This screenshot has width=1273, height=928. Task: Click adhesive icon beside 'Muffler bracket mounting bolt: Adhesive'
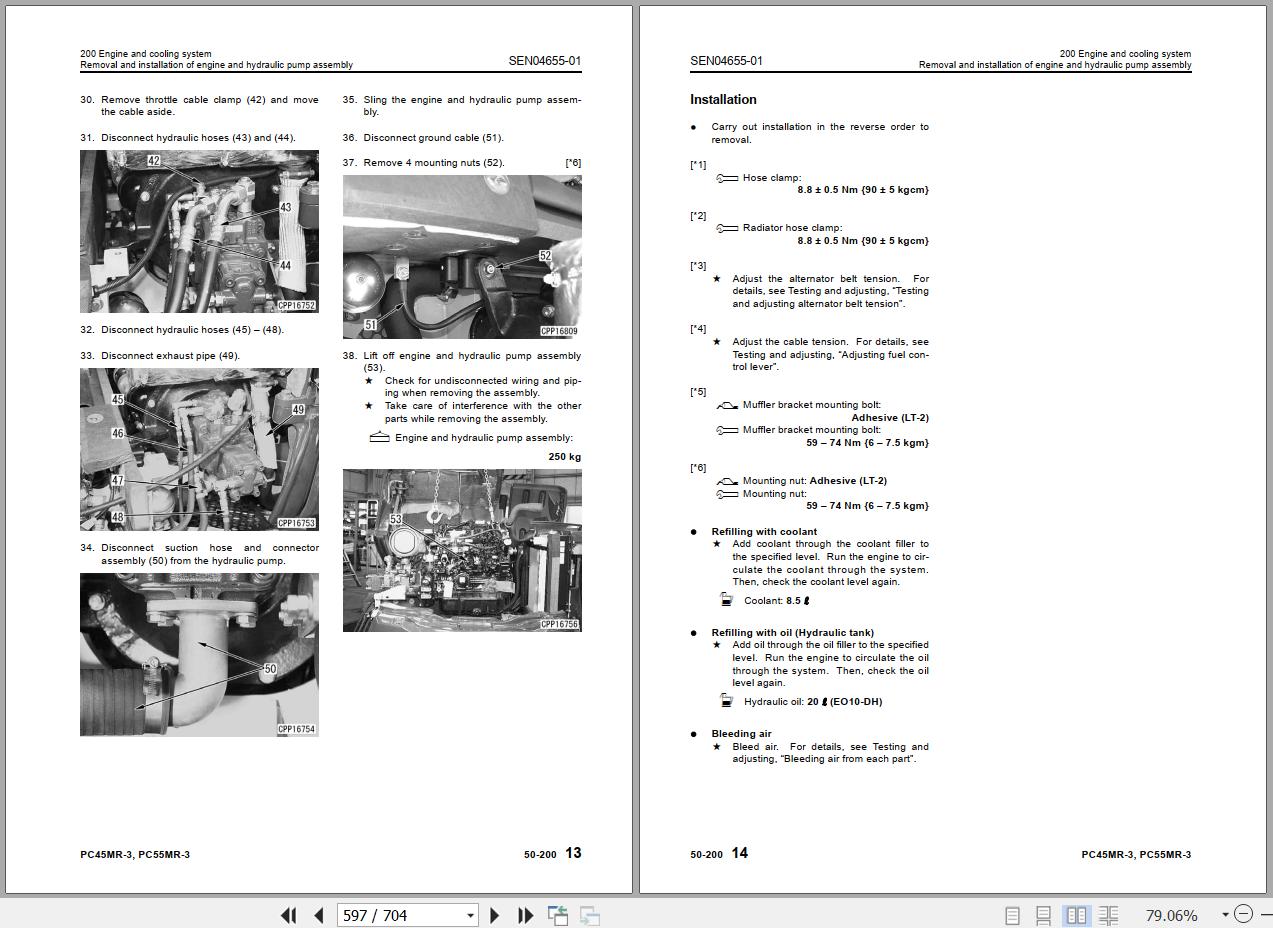click(727, 405)
